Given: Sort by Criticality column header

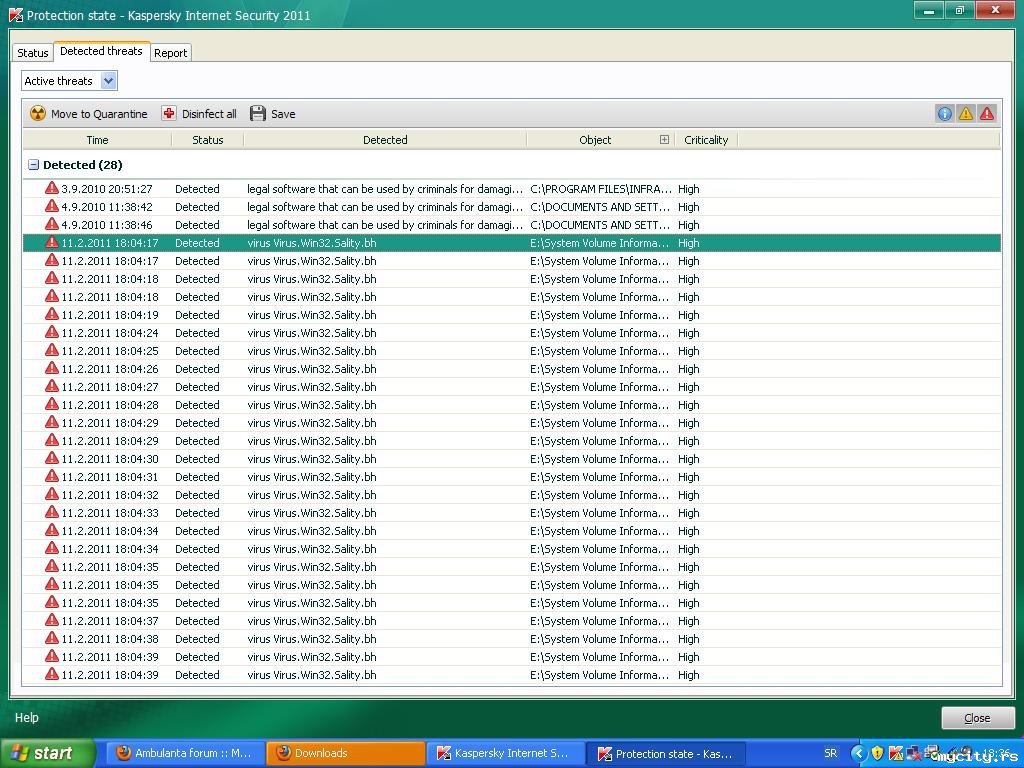Looking at the screenshot, I should (x=705, y=140).
